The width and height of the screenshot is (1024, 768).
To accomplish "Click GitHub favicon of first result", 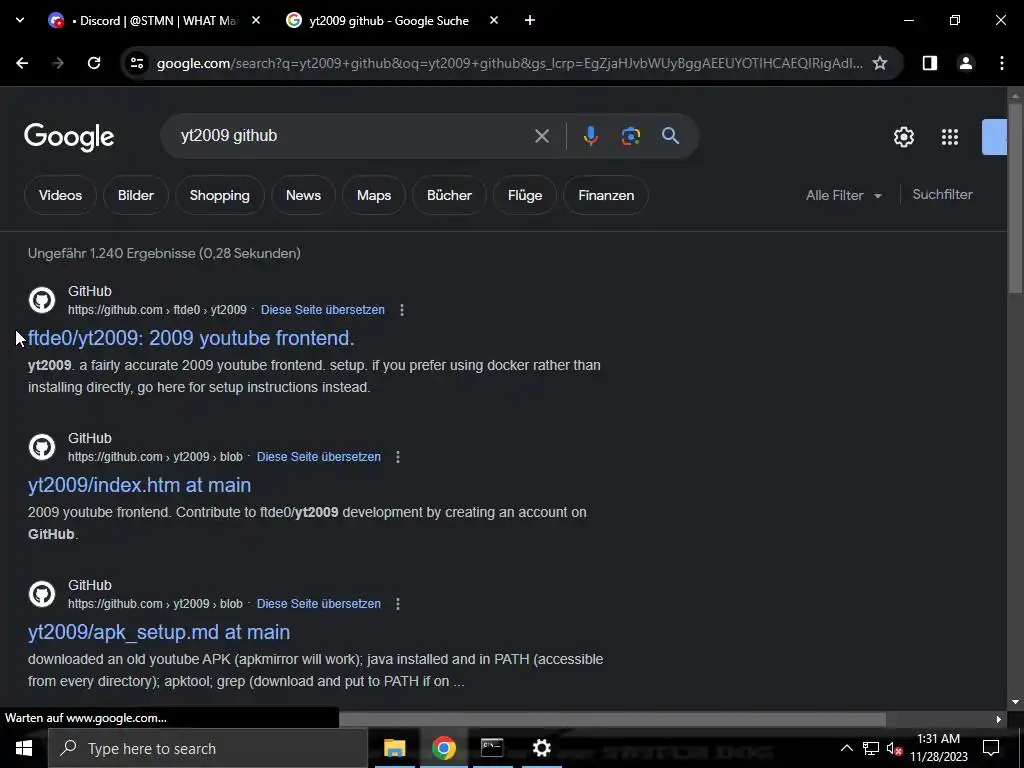I will click(x=42, y=300).
